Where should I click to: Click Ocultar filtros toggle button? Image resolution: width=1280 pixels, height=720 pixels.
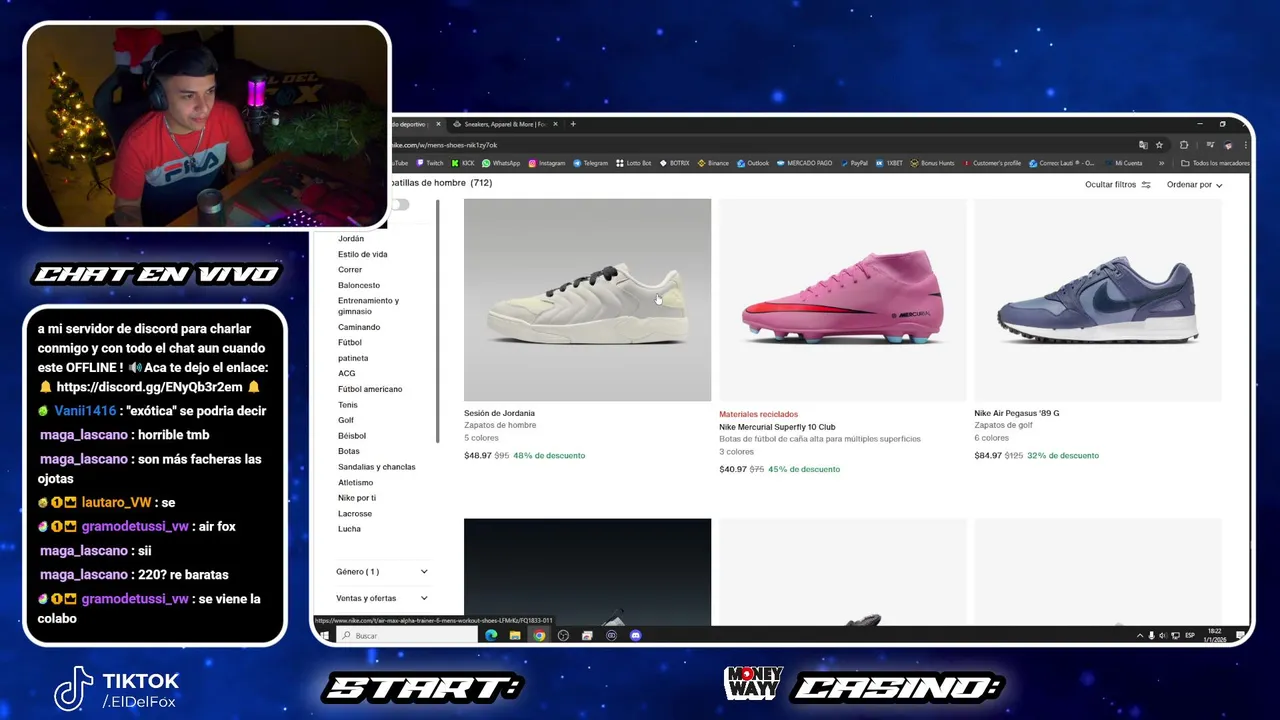tap(1118, 185)
